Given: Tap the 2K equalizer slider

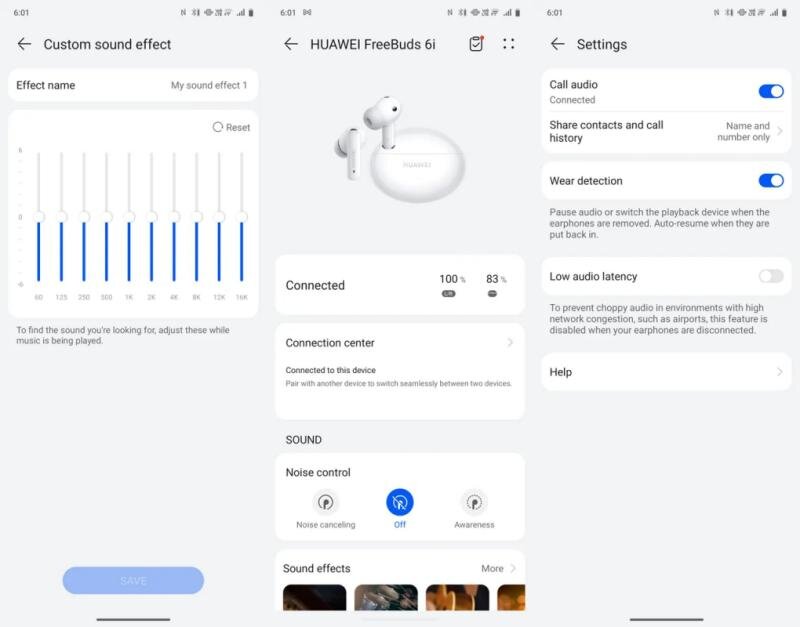Looking at the screenshot, I should coord(152,217).
